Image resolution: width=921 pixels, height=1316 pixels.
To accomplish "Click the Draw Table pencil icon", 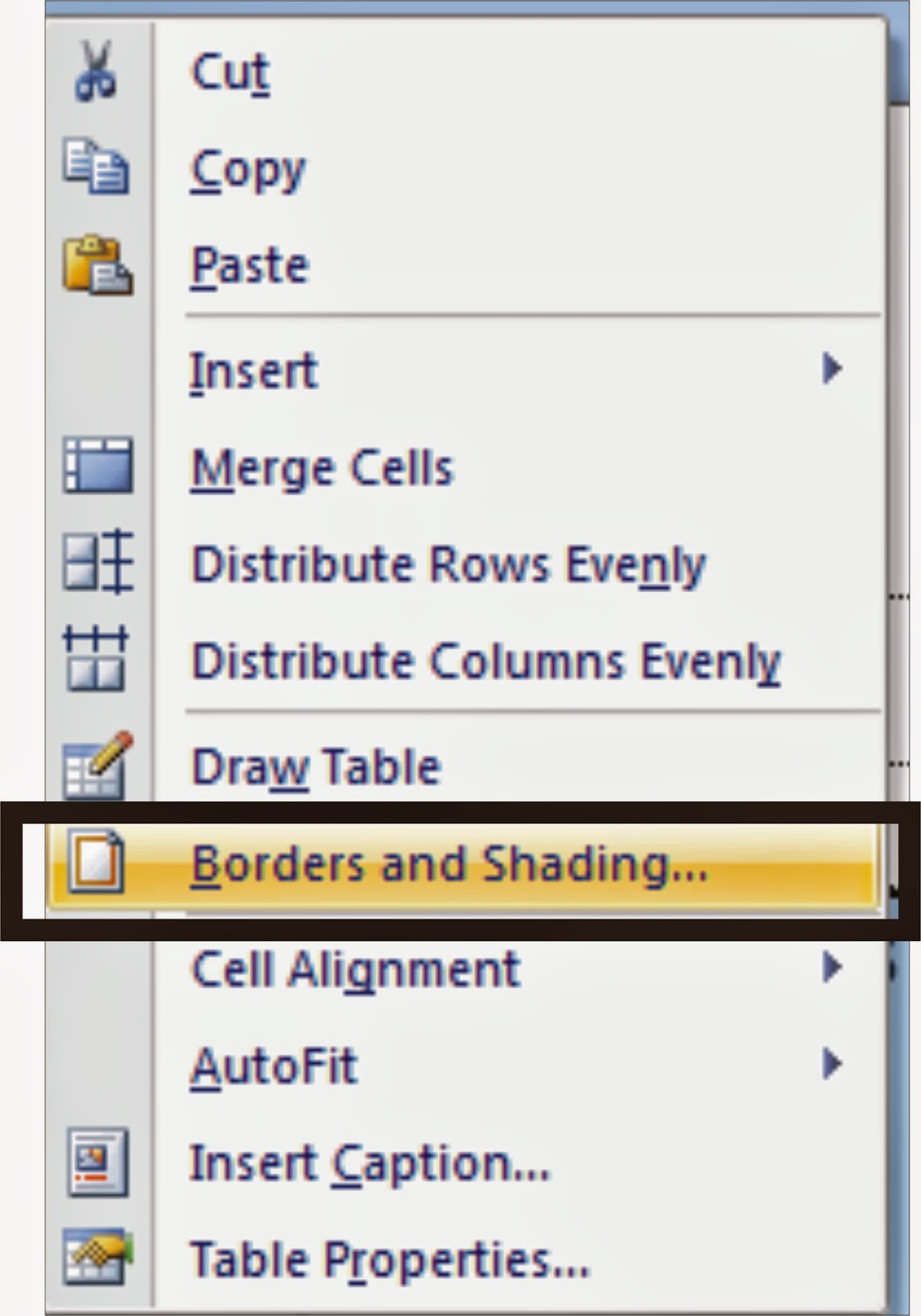I will click(98, 765).
